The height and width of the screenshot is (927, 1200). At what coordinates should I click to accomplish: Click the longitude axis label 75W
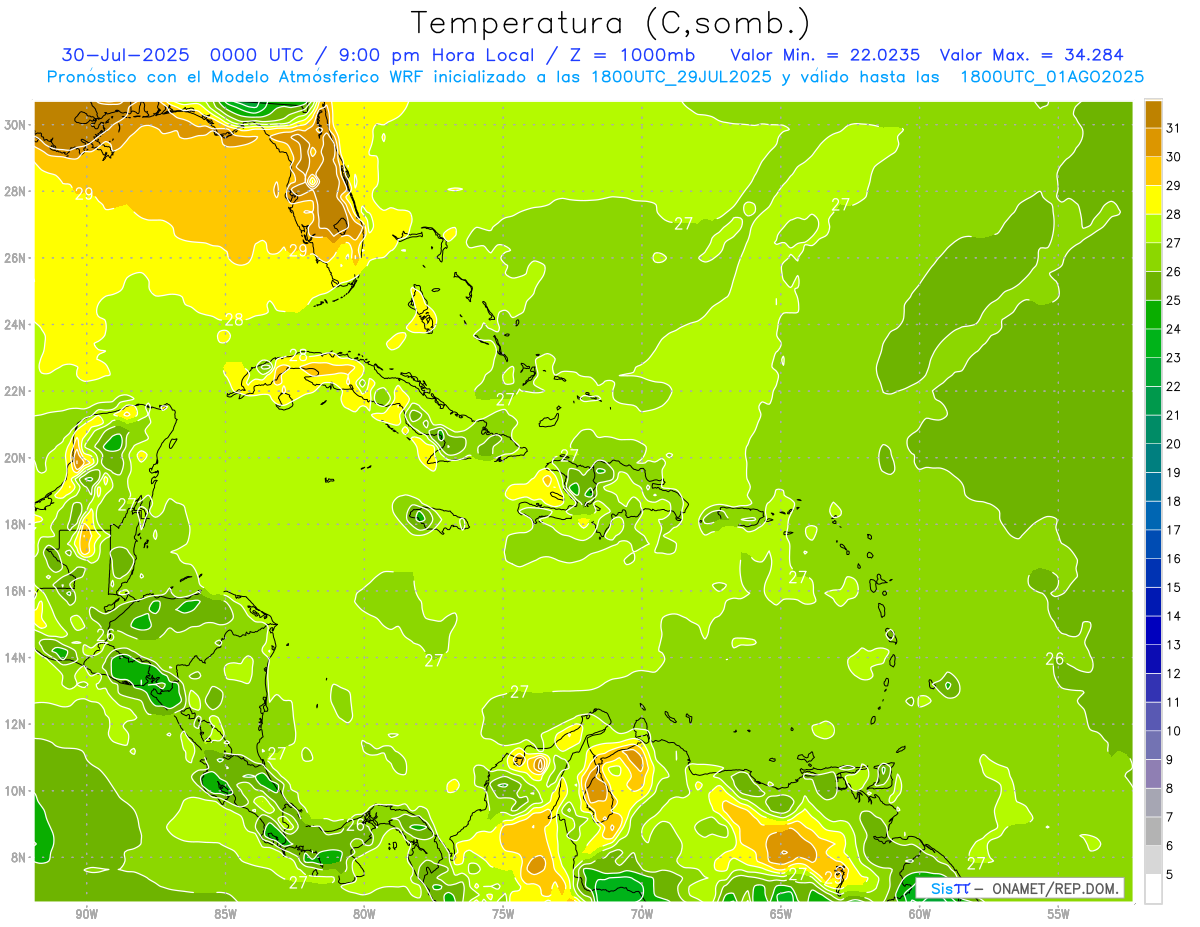pyautogui.click(x=503, y=914)
